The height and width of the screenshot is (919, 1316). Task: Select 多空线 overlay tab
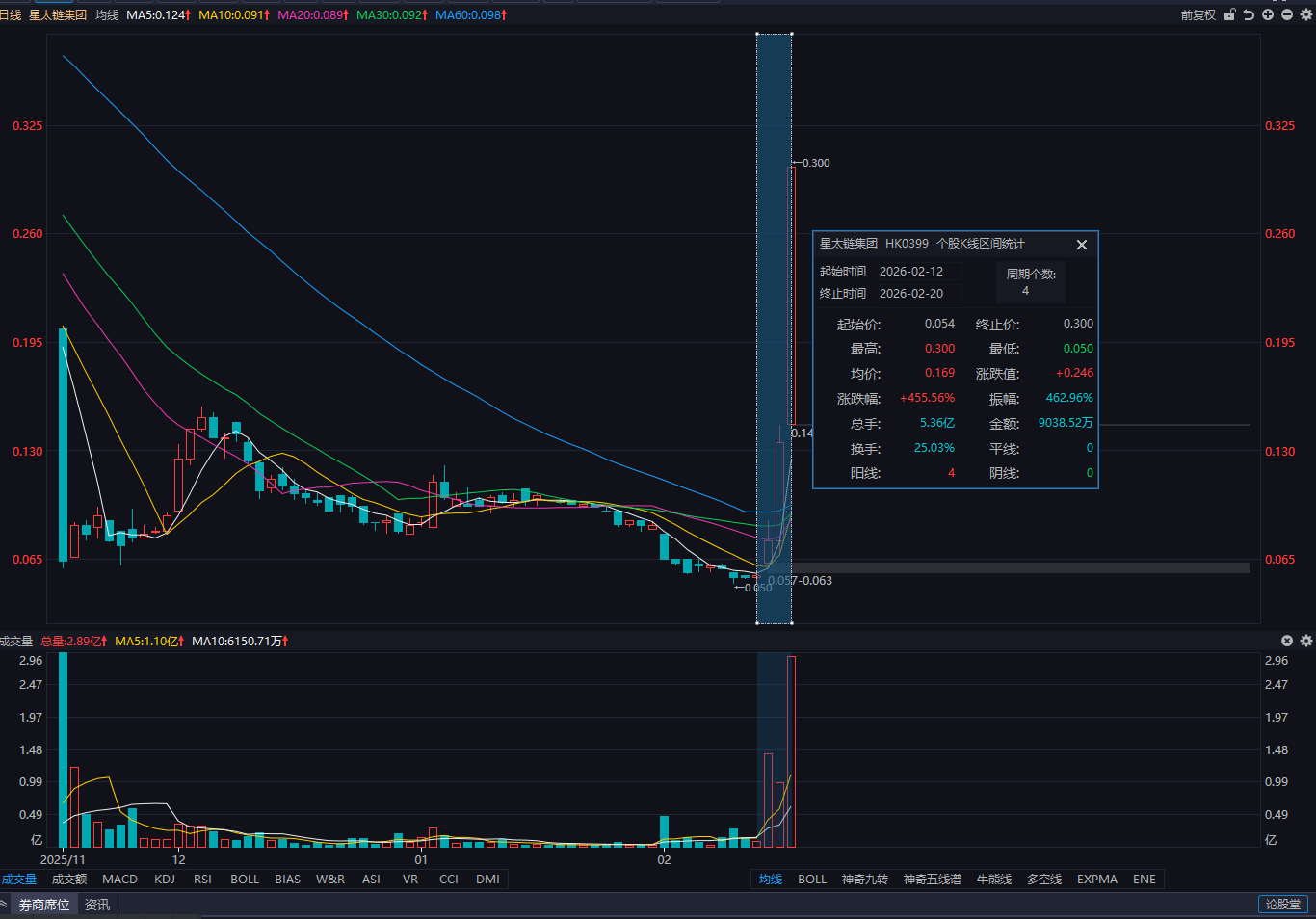[1044, 880]
